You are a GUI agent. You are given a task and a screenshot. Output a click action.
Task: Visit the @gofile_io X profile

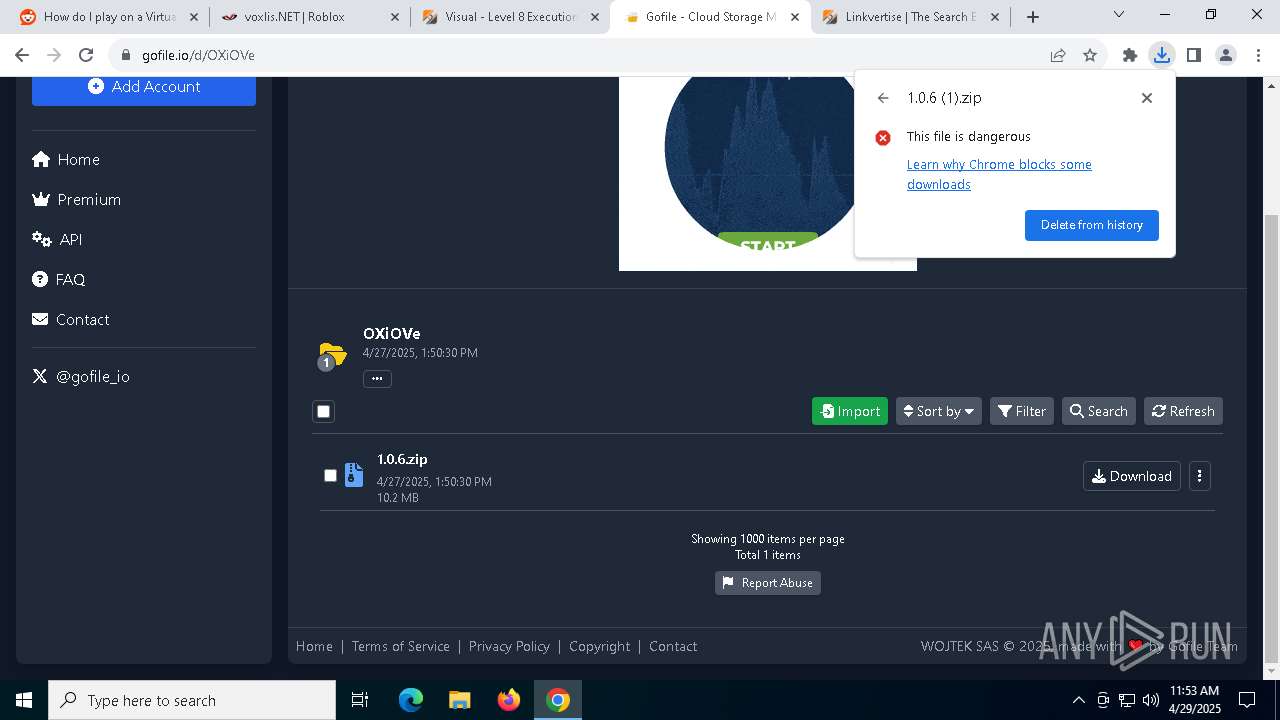tap(81, 377)
